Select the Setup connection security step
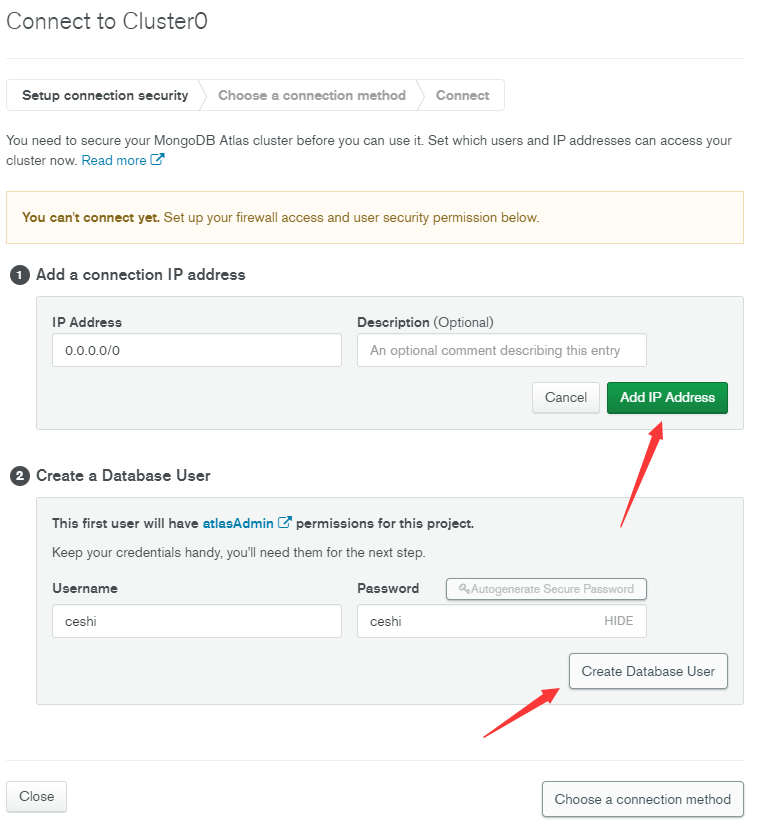761x825 pixels. pos(105,95)
